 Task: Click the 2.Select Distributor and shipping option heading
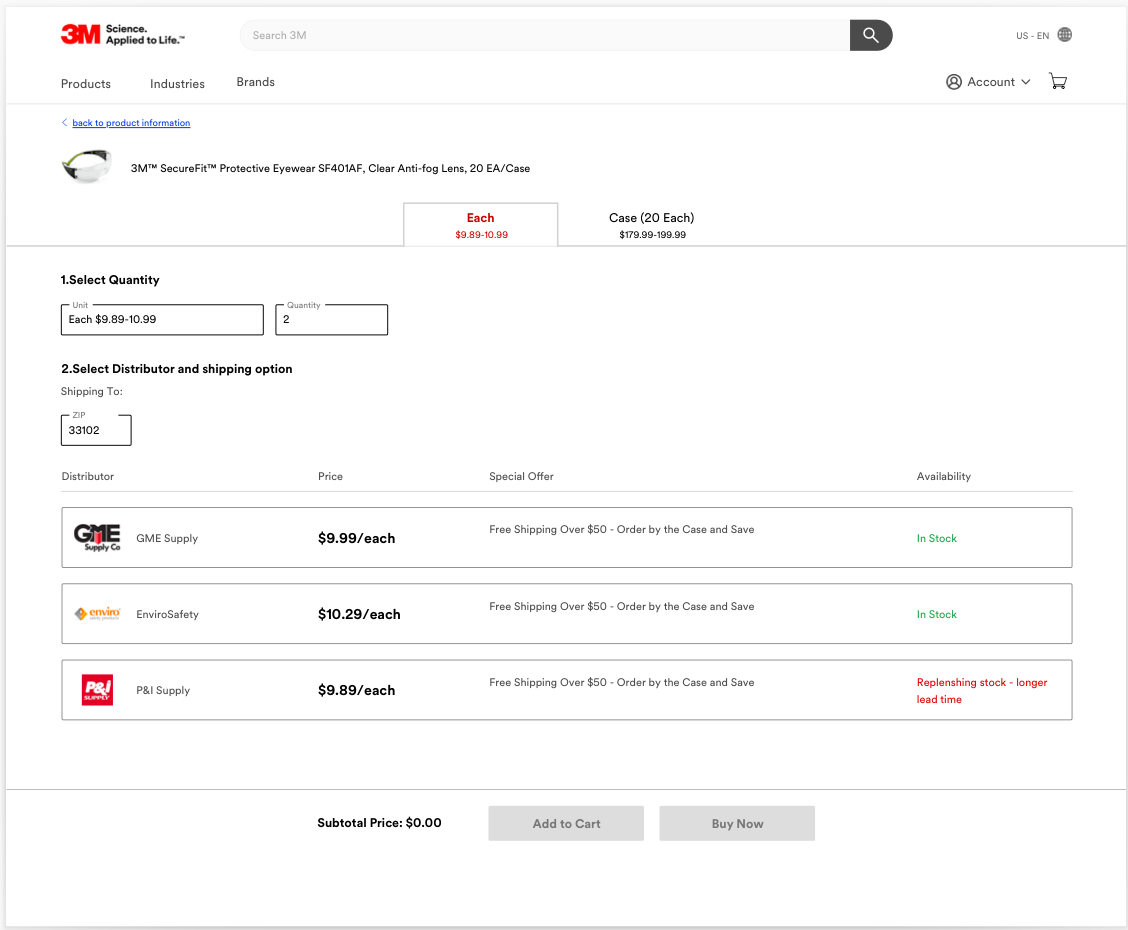coord(176,369)
